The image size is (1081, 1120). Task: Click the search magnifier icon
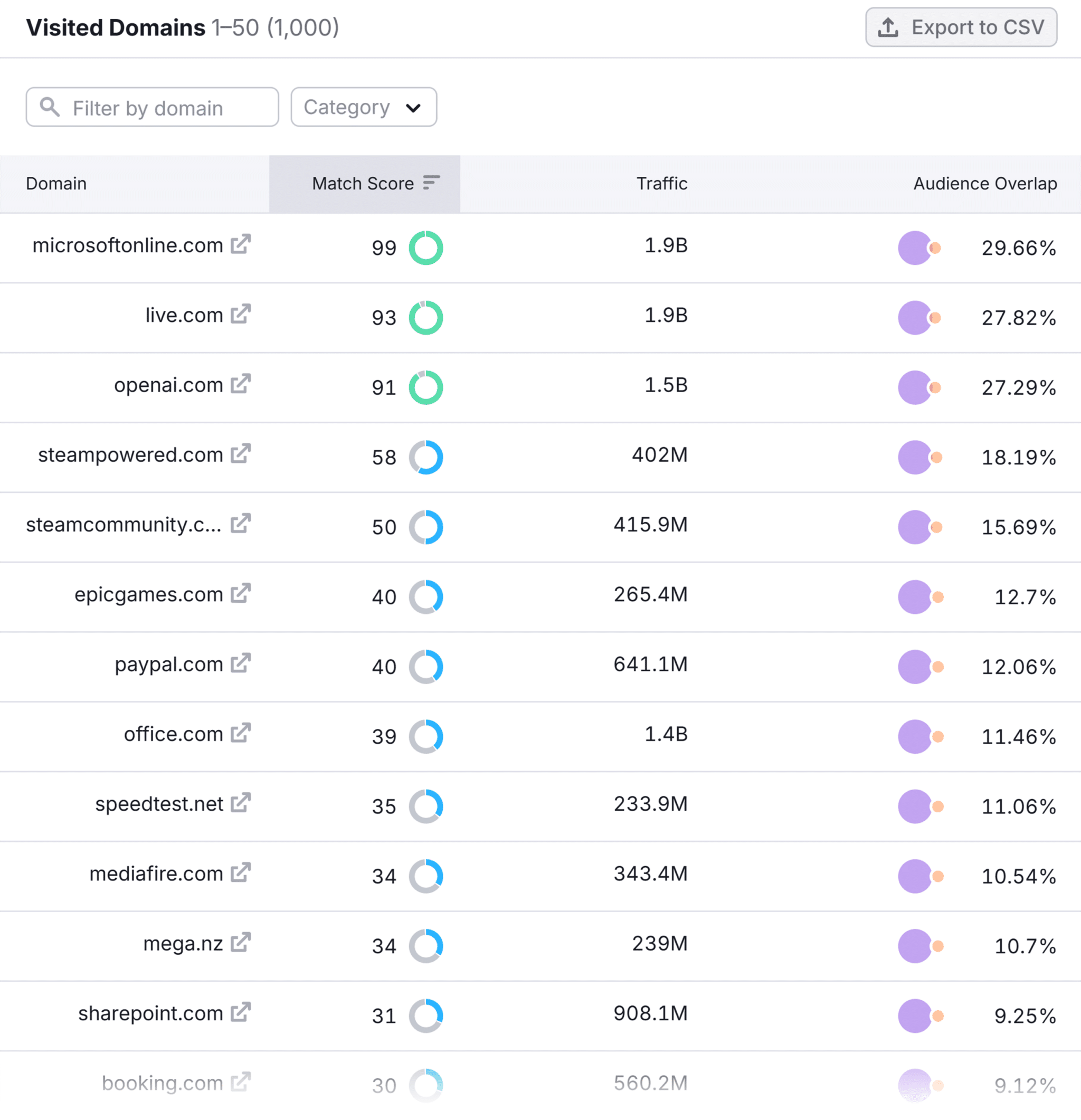tap(50, 107)
